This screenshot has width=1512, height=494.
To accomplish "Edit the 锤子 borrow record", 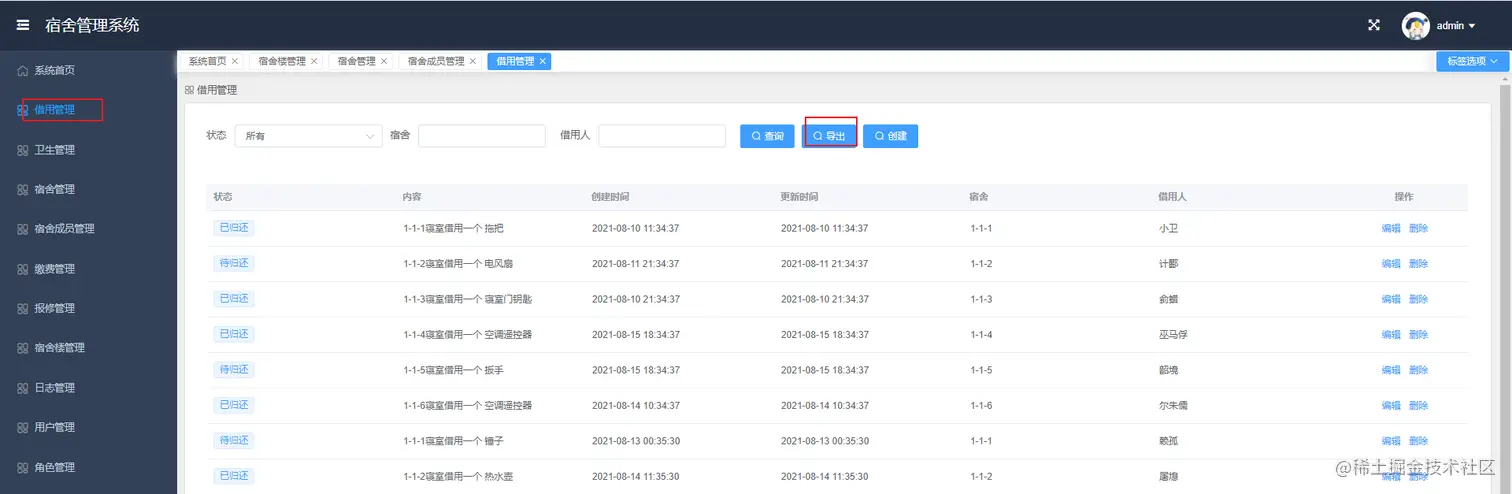I will click(1391, 441).
